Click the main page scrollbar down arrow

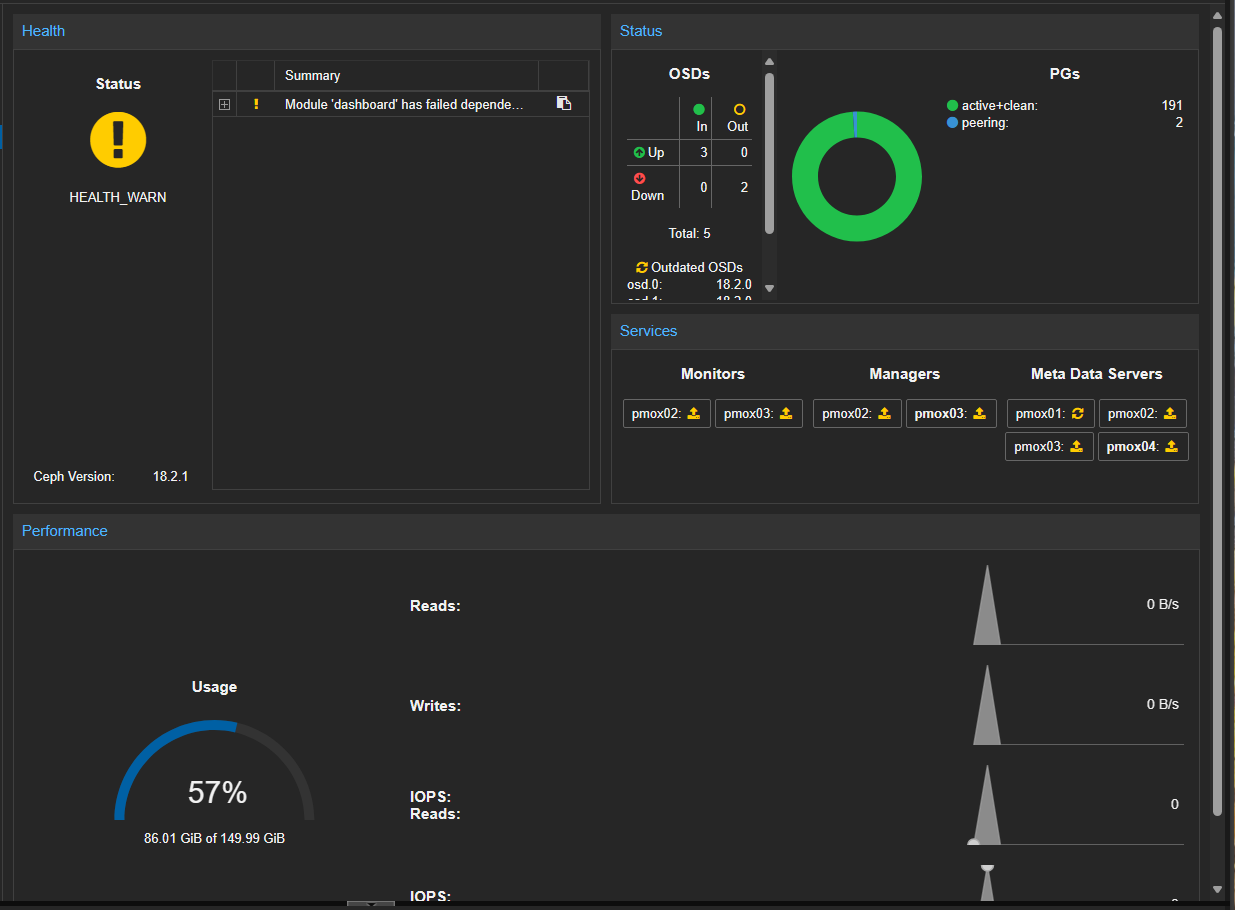click(1217, 889)
